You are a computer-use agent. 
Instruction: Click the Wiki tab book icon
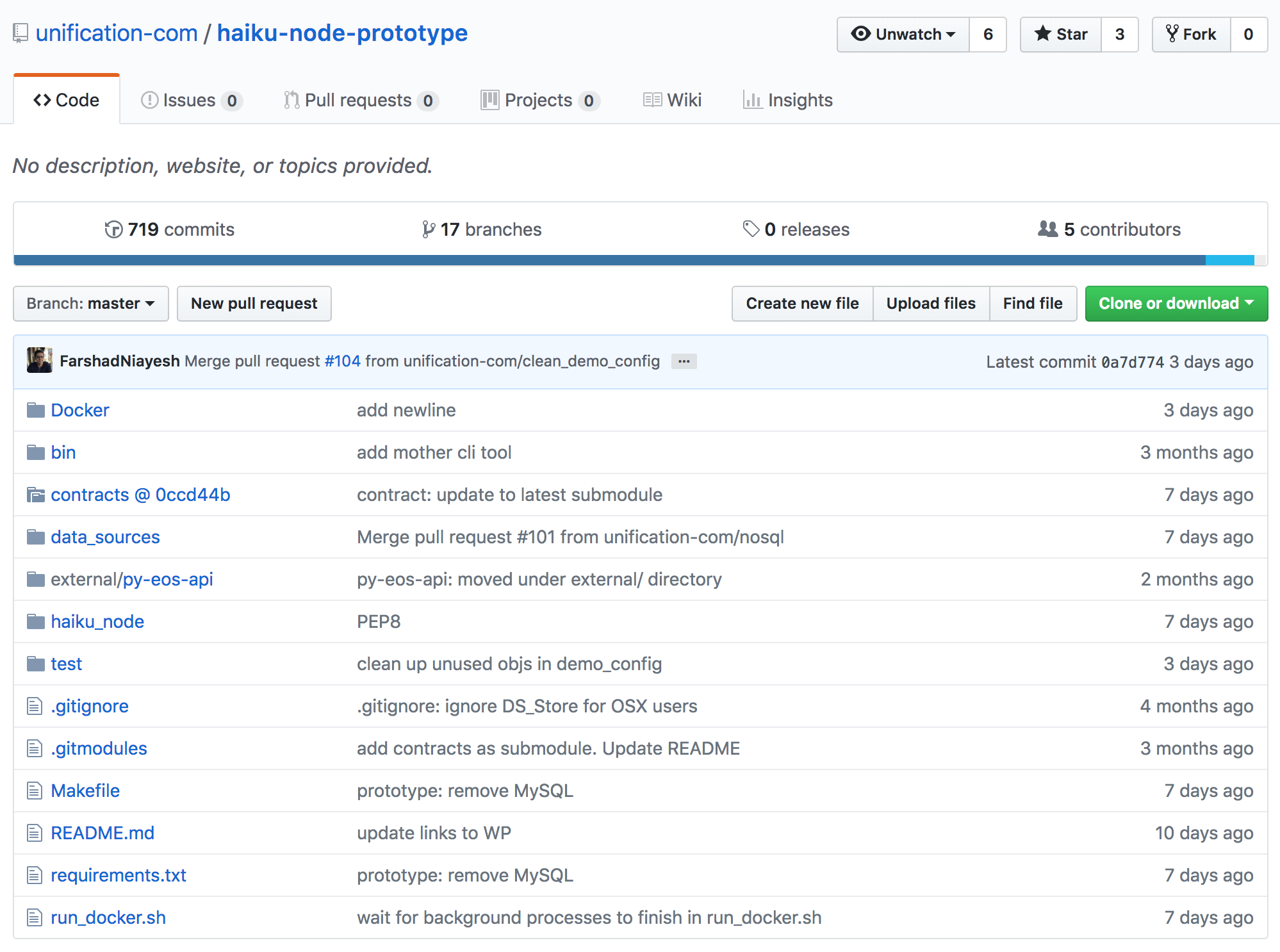(x=652, y=100)
